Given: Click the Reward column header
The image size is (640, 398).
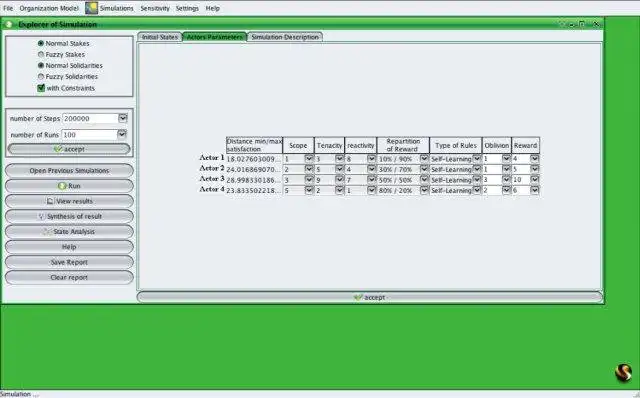Looking at the screenshot, I should click(x=525, y=145).
